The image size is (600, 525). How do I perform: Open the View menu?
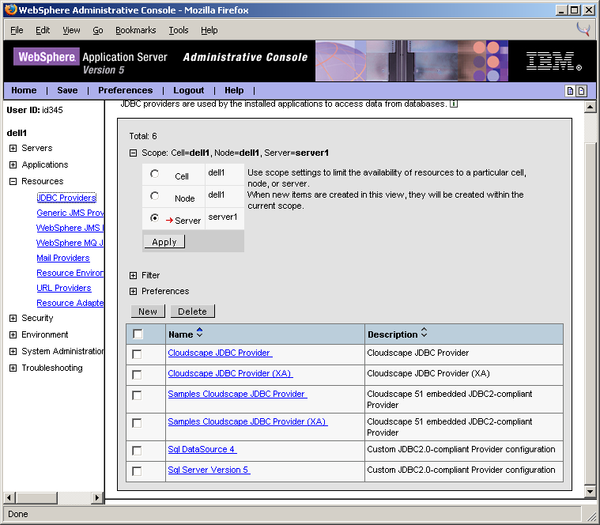click(71, 30)
